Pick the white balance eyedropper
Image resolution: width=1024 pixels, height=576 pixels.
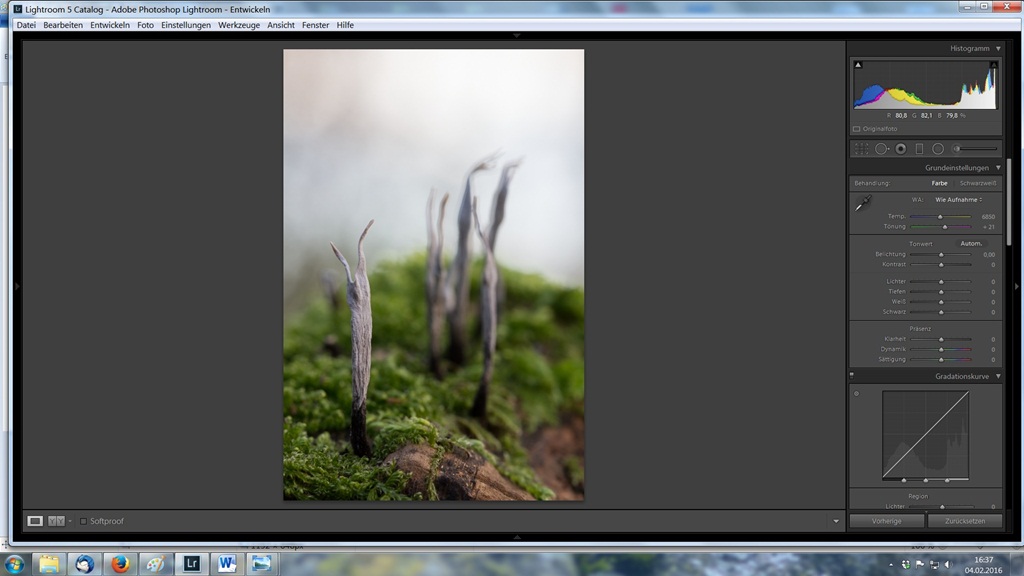[863, 203]
